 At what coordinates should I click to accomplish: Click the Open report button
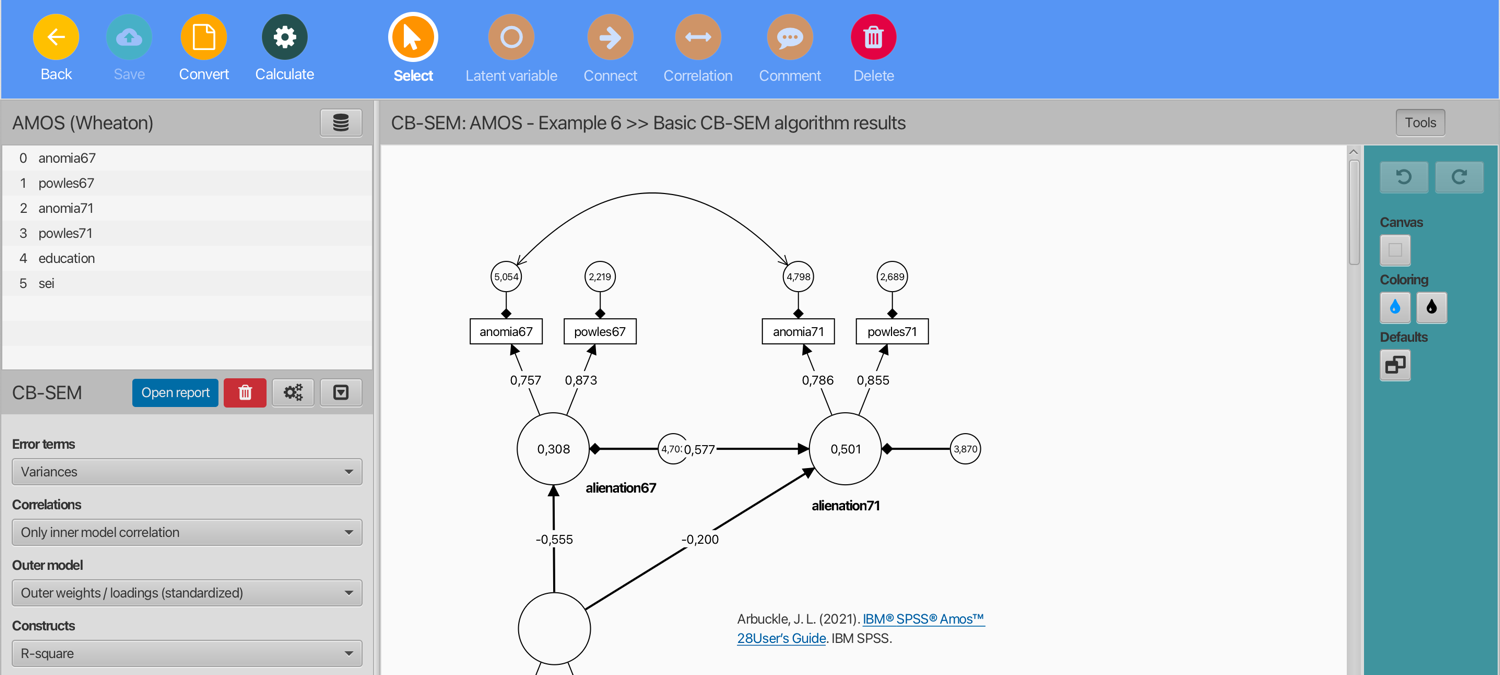coord(175,393)
